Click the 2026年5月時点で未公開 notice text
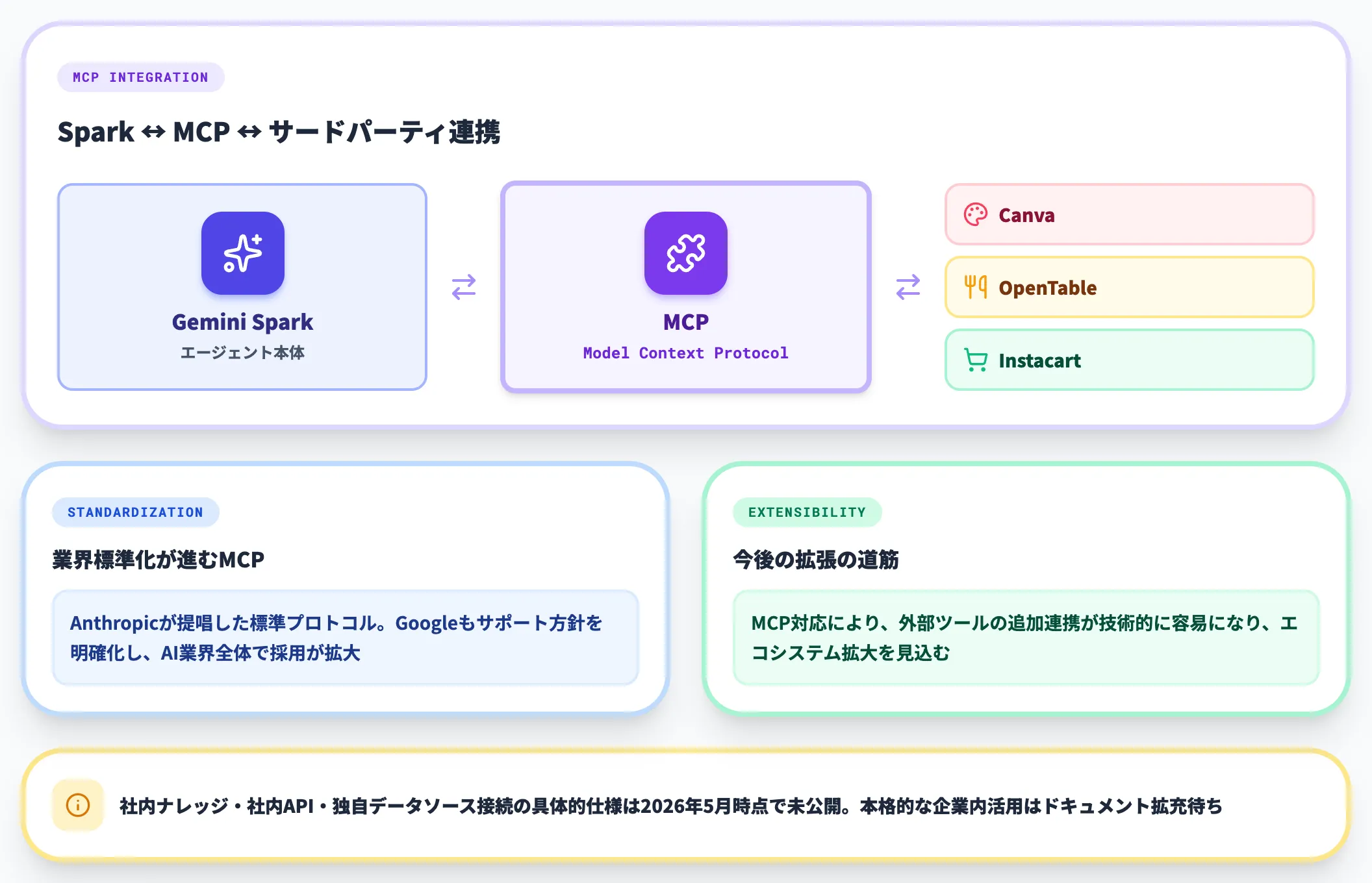1372x883 pixels. (671, 806)
